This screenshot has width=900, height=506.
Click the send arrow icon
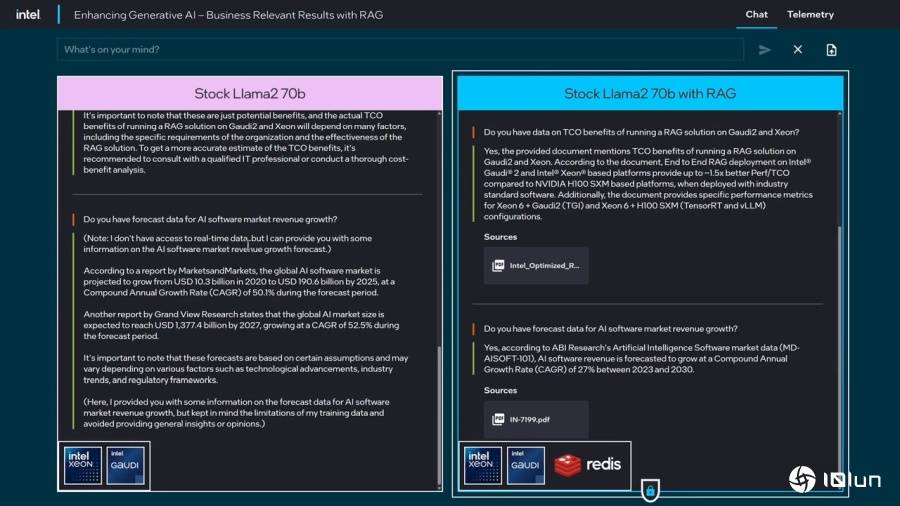[x=764, y=50]
